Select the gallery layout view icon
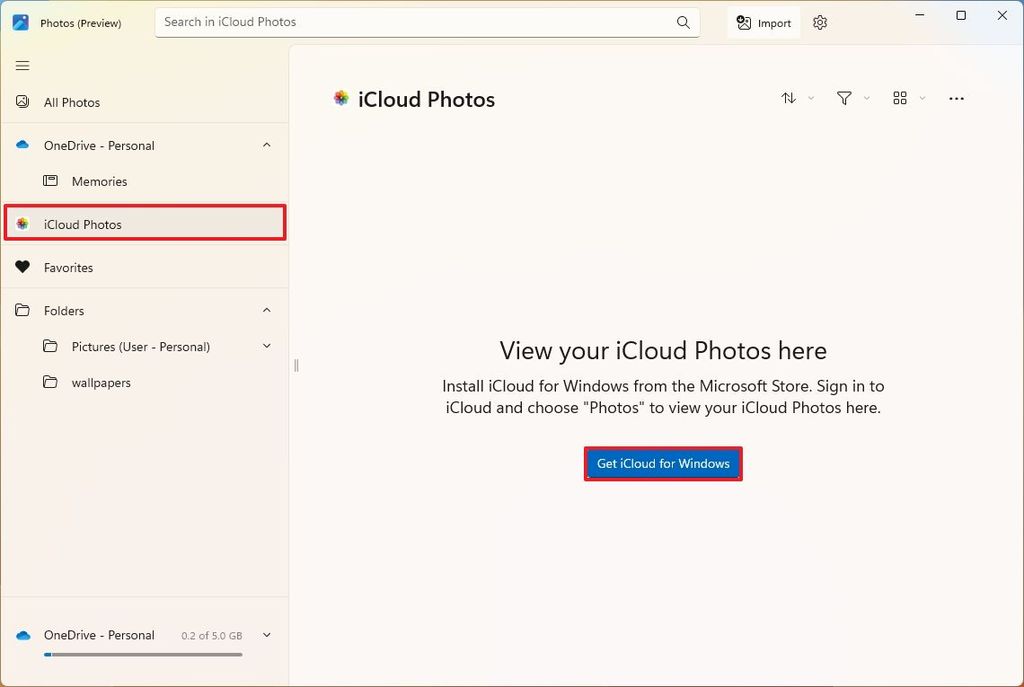The width and height of the screenshot is (1024, 687). pyautogui.click(x=899, y=98)
